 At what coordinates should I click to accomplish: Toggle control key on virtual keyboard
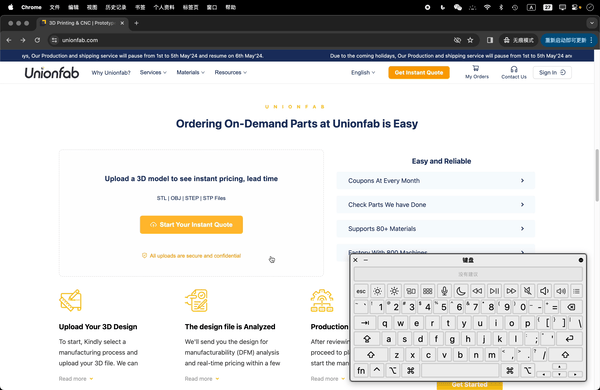tap(377, 370)
